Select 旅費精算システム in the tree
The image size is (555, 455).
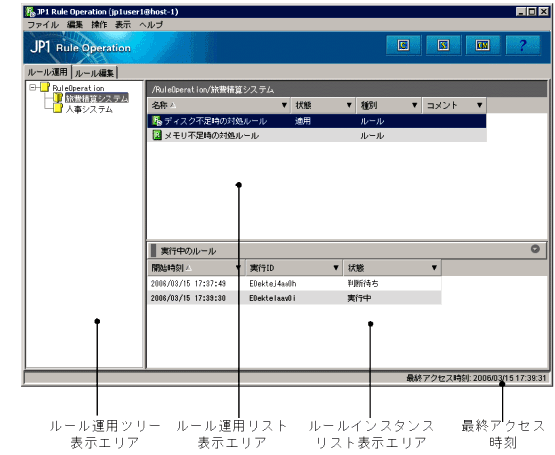pyautogui.click(x=97, y=98)
